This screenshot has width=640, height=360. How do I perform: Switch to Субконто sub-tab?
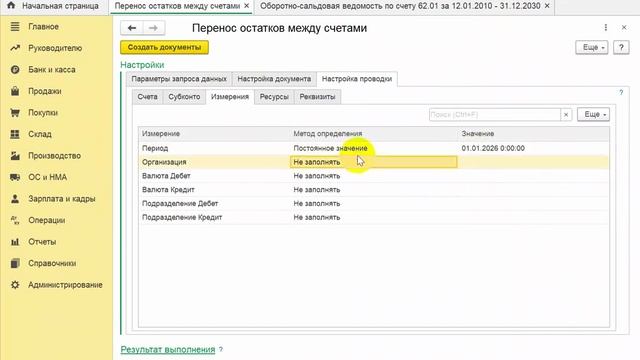(x=184, y=97)
